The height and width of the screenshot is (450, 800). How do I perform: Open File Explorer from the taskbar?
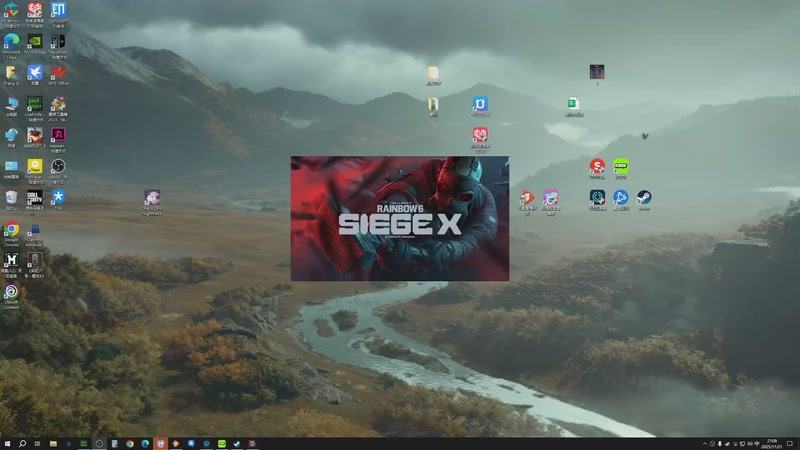tap(53, 444)
